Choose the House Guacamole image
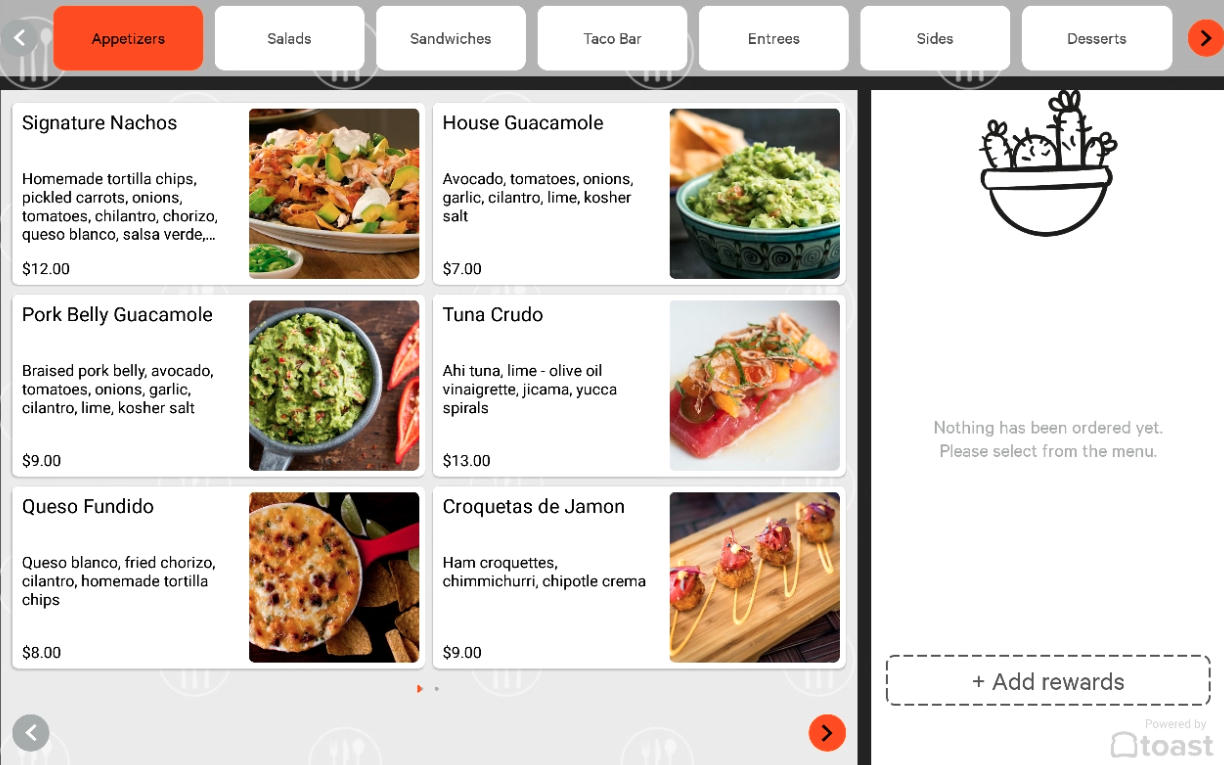 coord(755,194)
